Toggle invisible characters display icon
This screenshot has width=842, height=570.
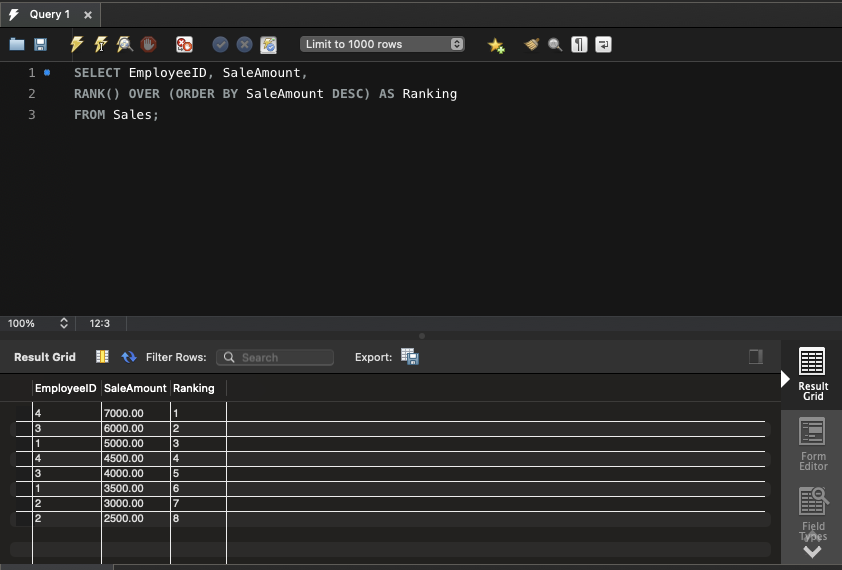coord(579,44)
